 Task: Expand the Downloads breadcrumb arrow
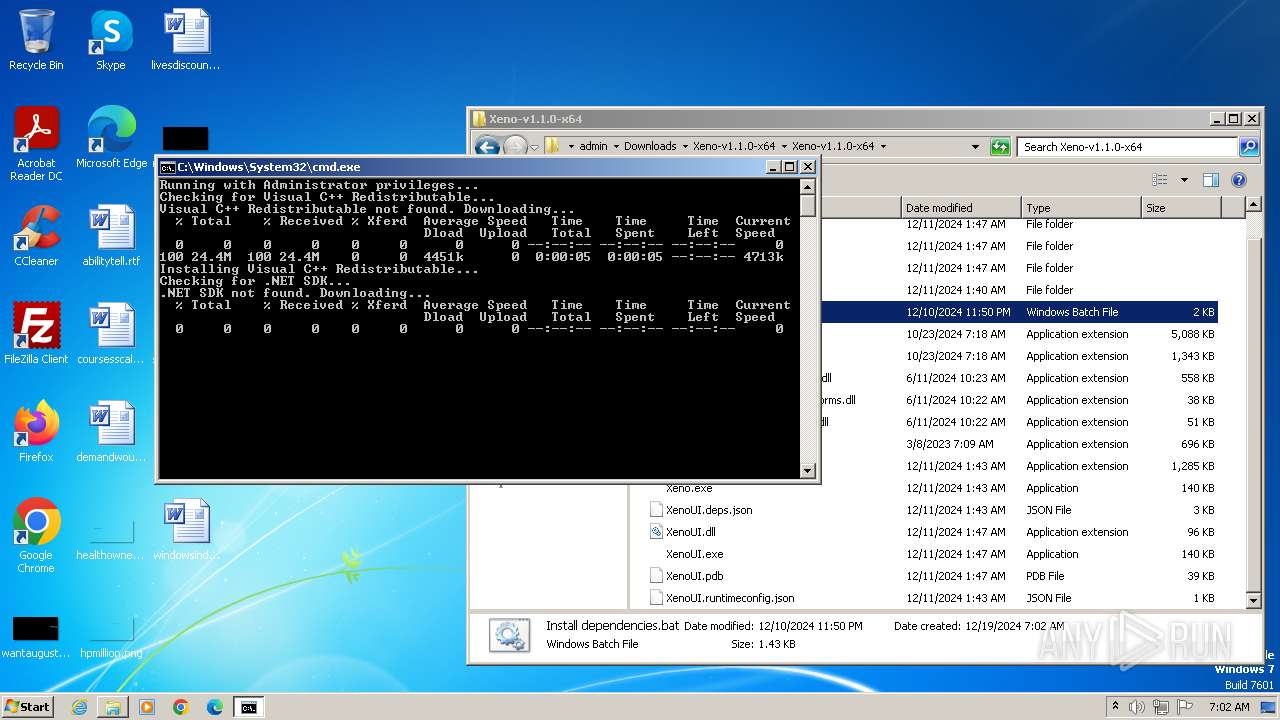click(684, 146)
